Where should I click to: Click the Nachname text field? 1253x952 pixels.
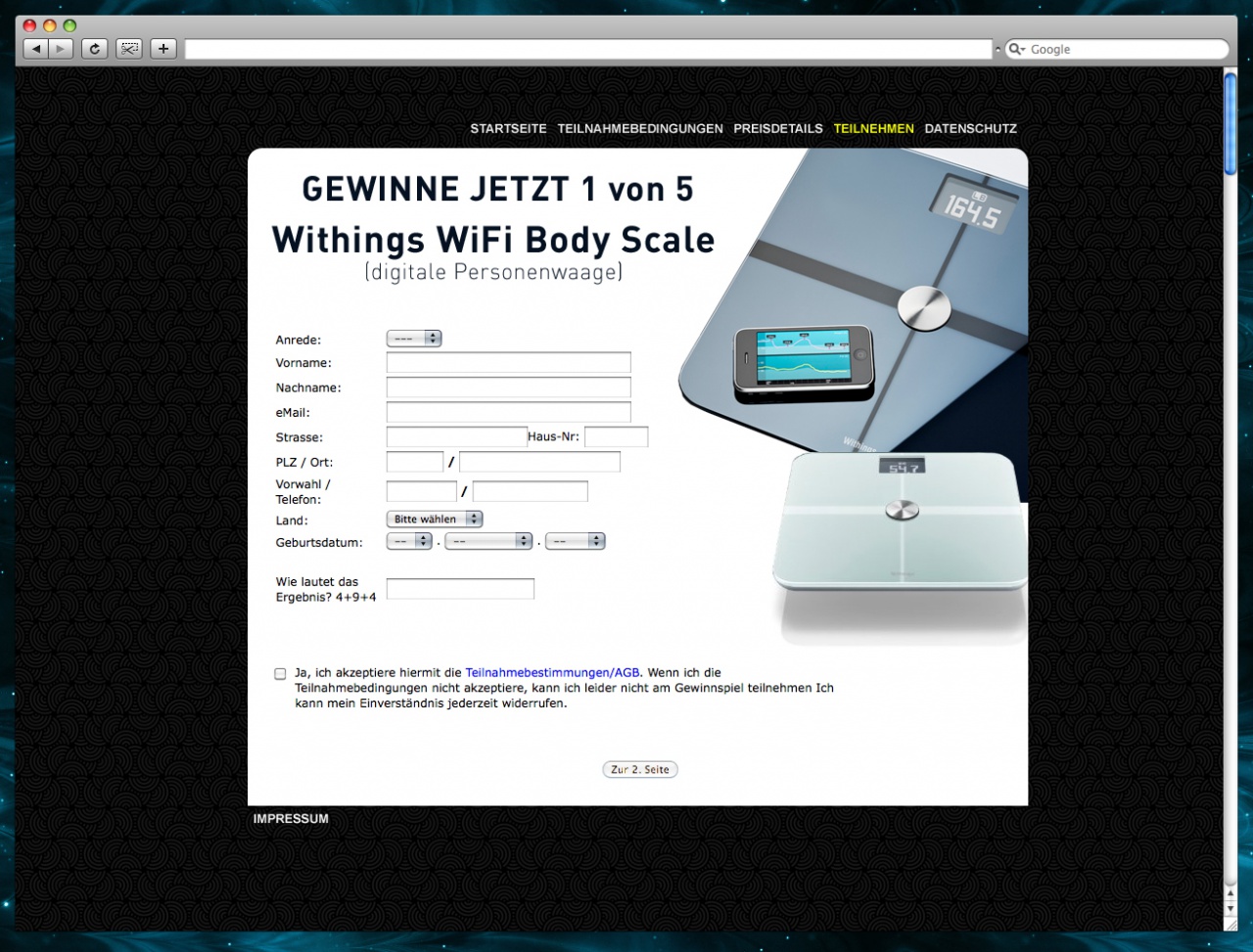(x=508, y=387)
